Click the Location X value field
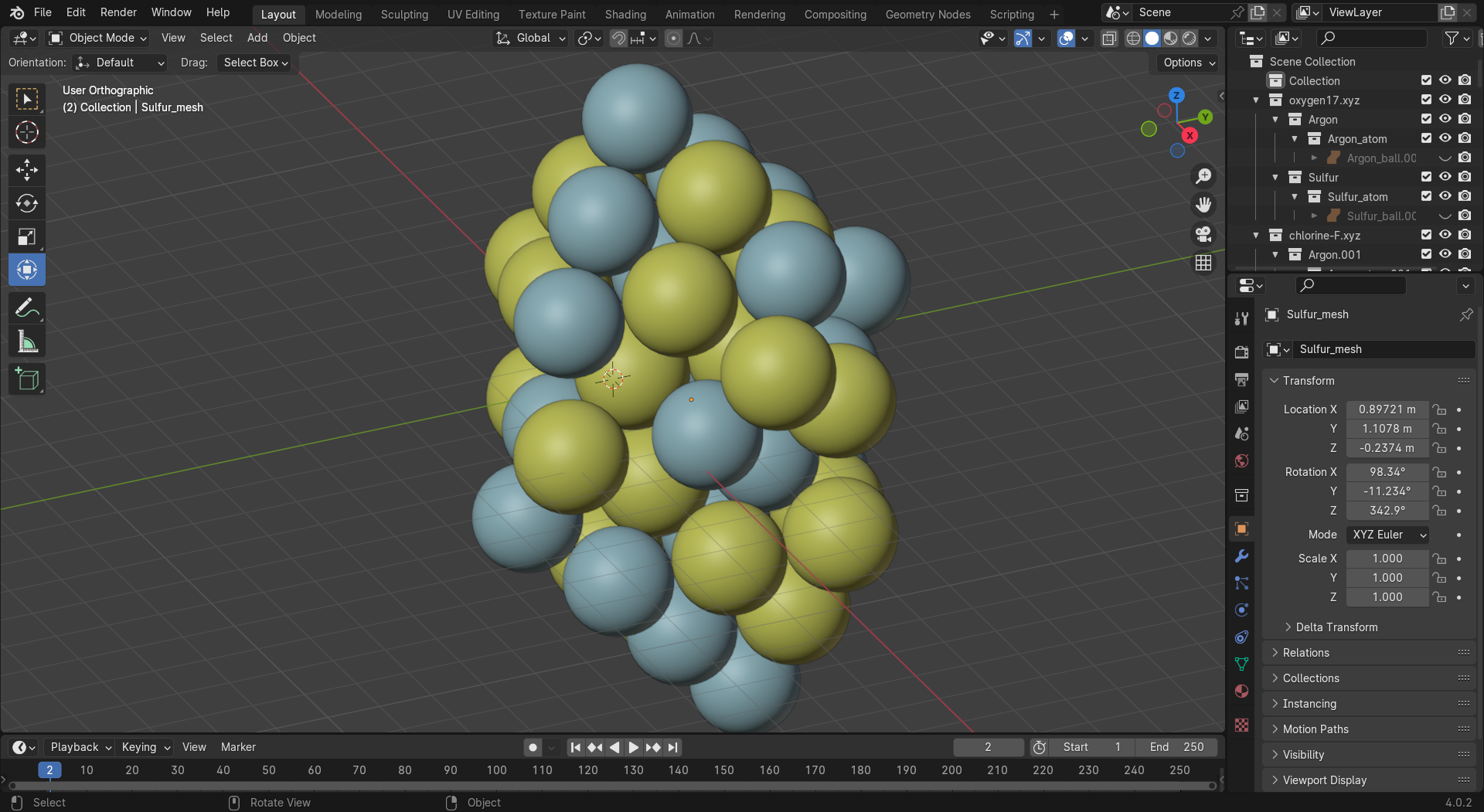Viewport: 1484px width, 812px height. 1387,409
